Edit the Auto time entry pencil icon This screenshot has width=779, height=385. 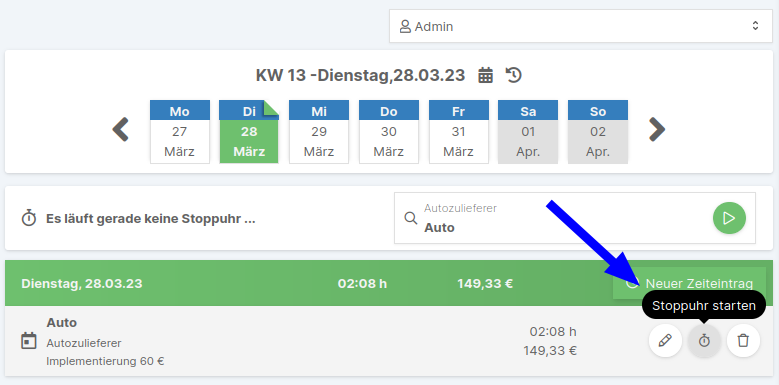[665, 341]
